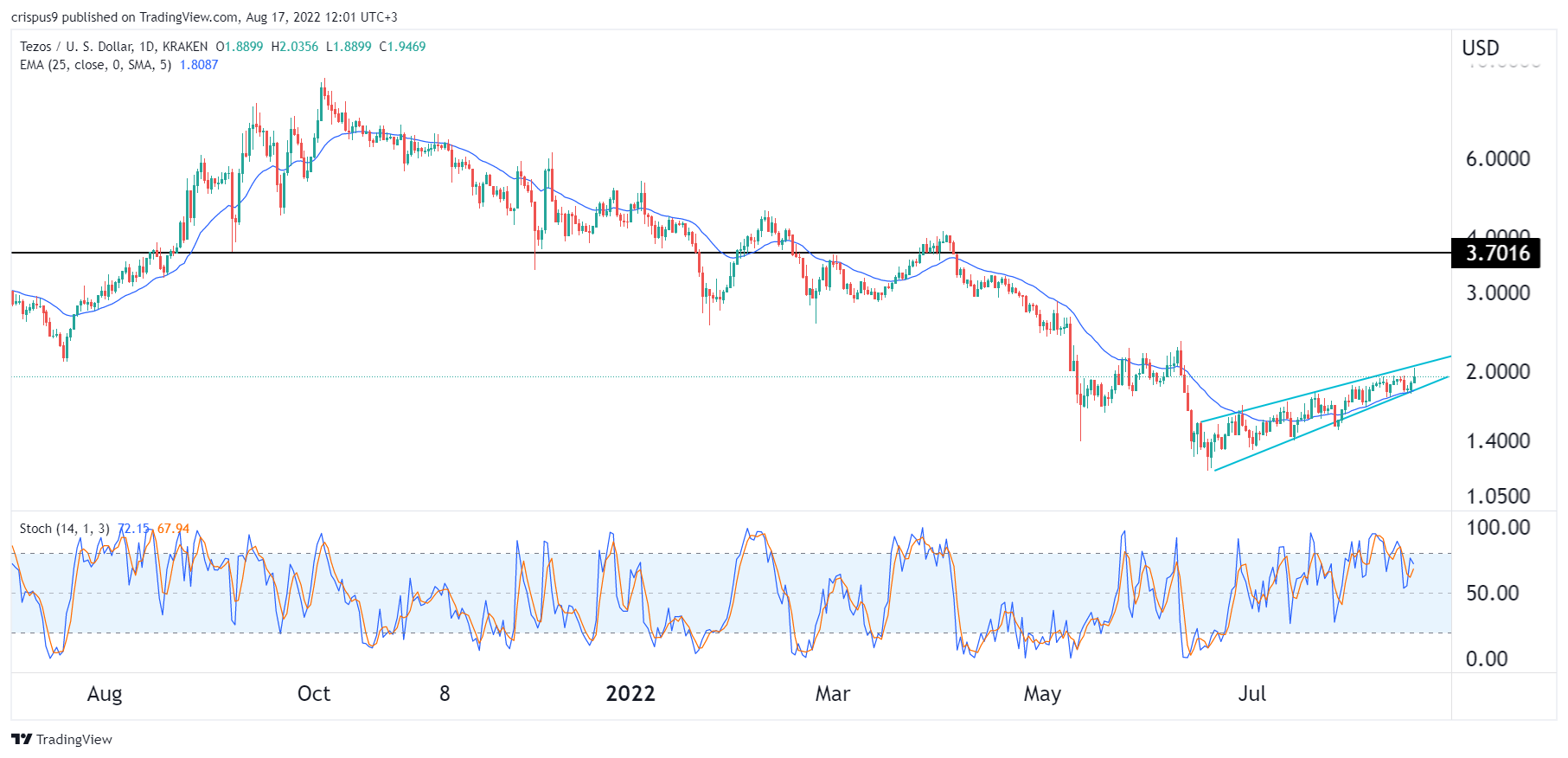The width and height of the screenshot is (1568, 758).
Task: Click the USD currency label
Action: pyautogui.click(x=1481, y=48)
